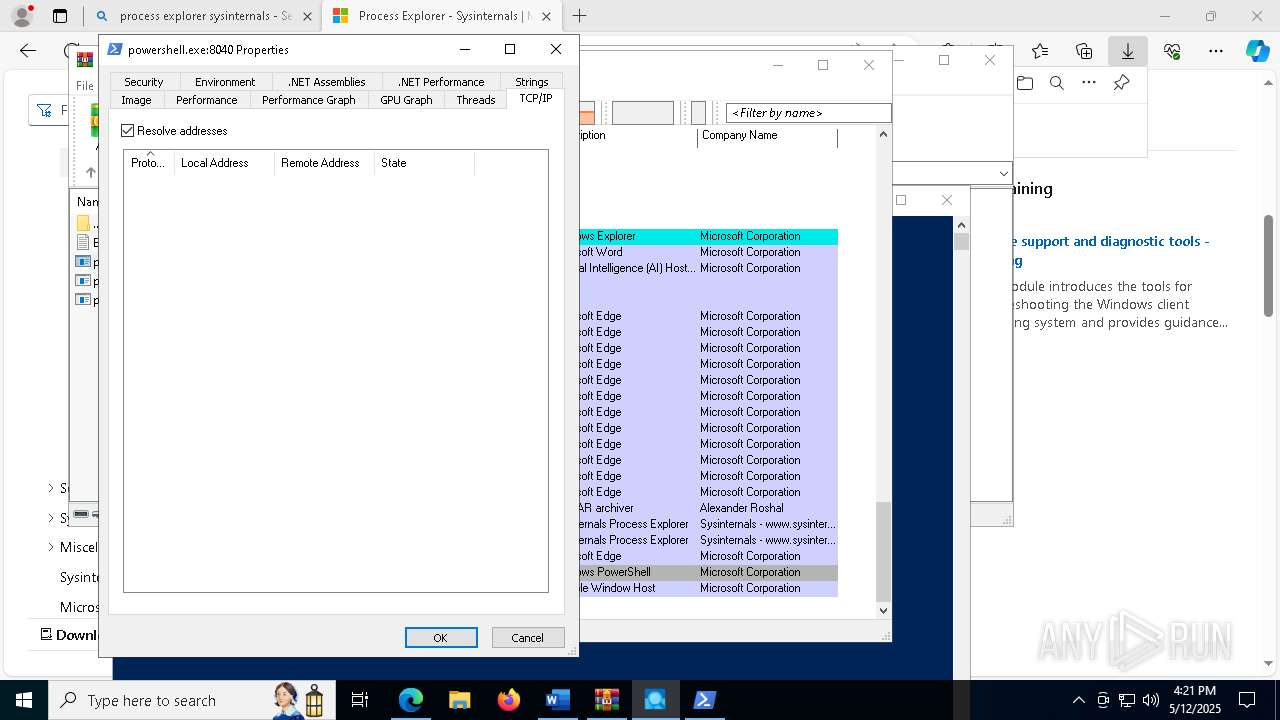Open downloads folder icon in downloads panel

click(x=1024, y=83)
